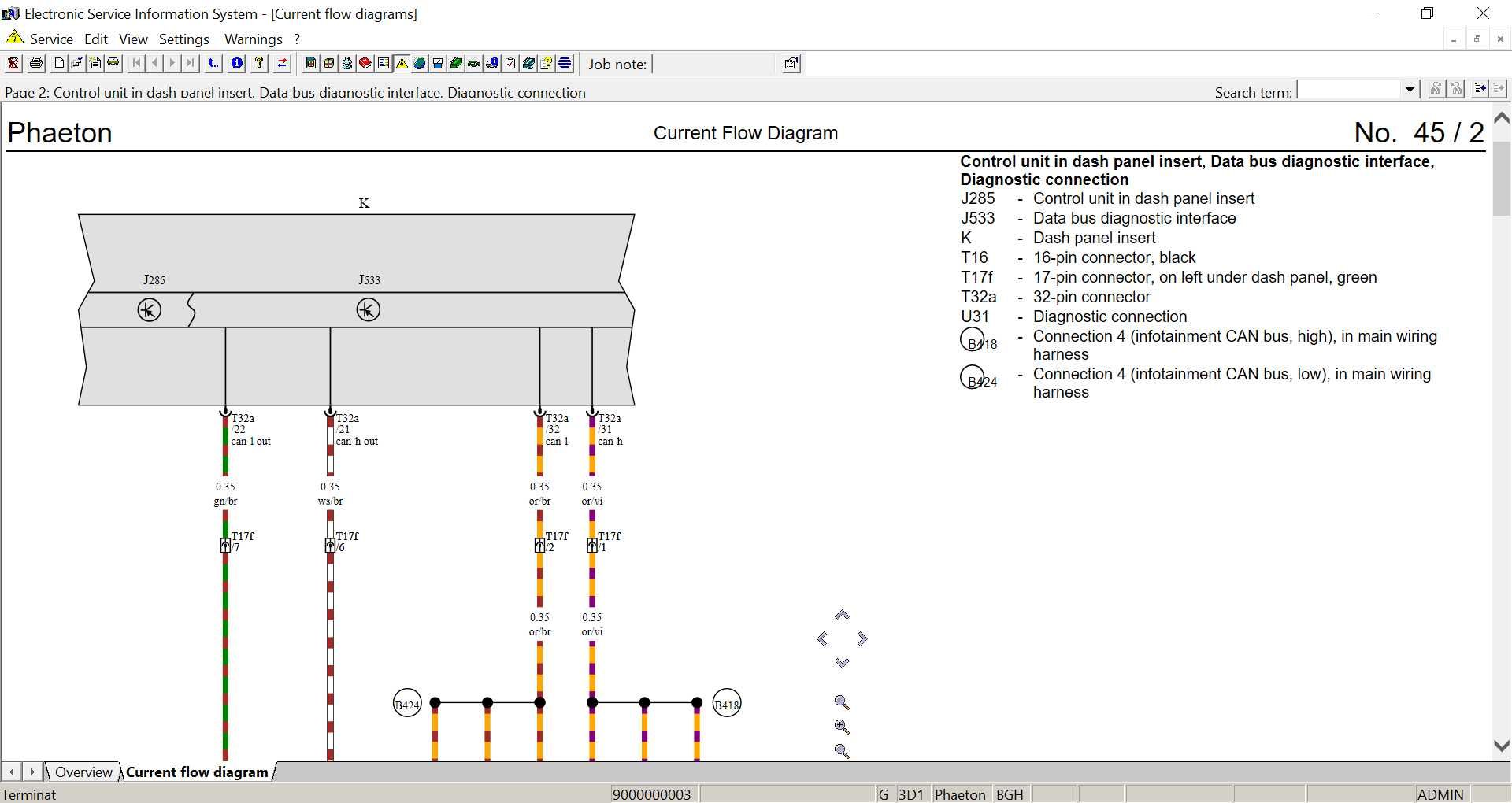Click vertical scrollbar up arrow
1512x803 pixels.
coord(1502,118)
